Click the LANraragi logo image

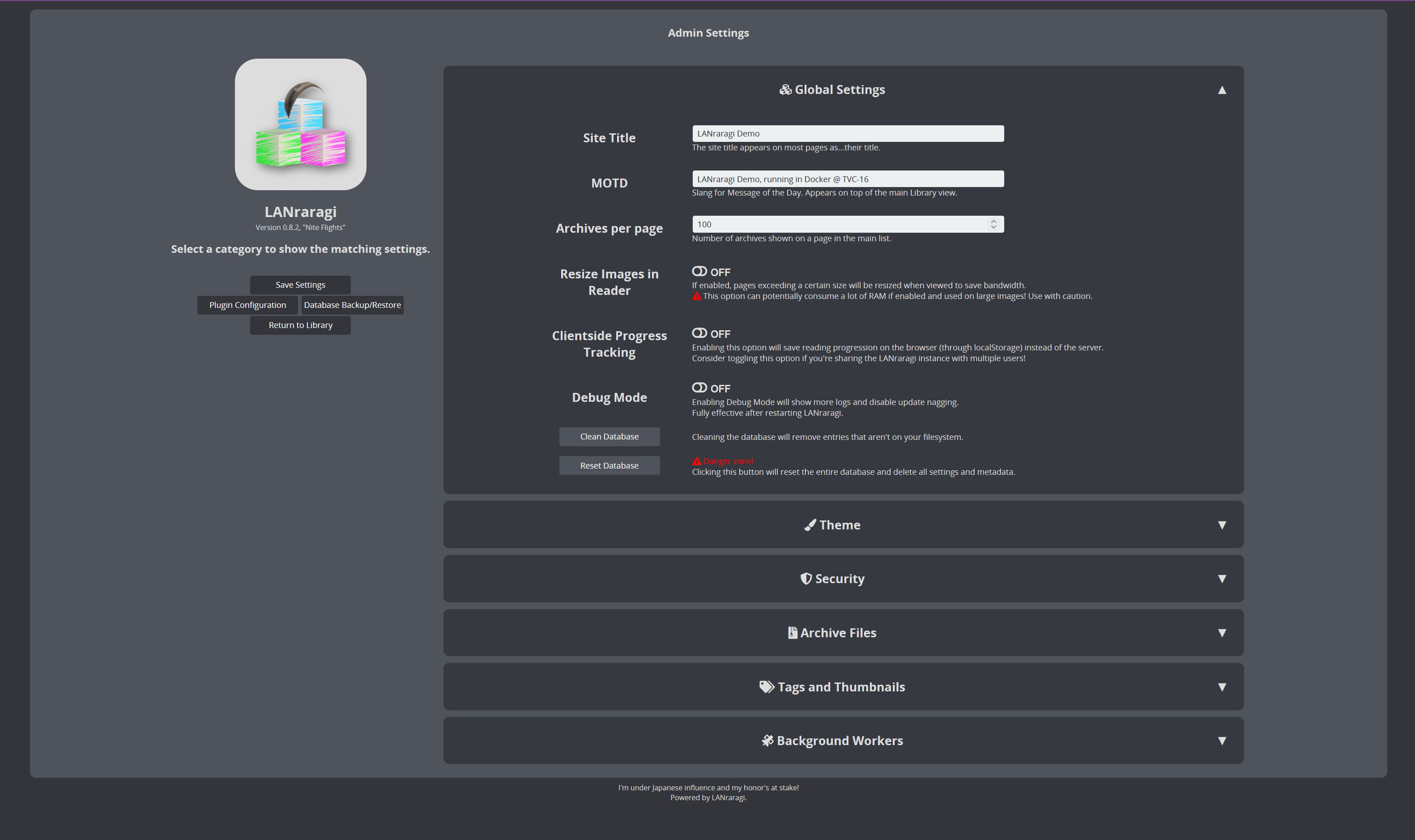tap(301, 124)
